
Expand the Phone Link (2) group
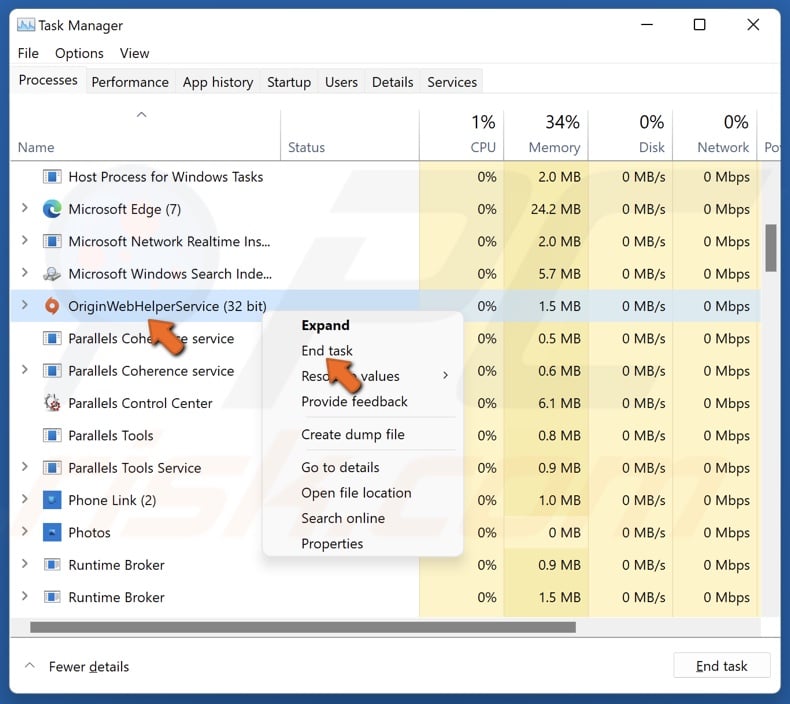click(x=24, y=499)
